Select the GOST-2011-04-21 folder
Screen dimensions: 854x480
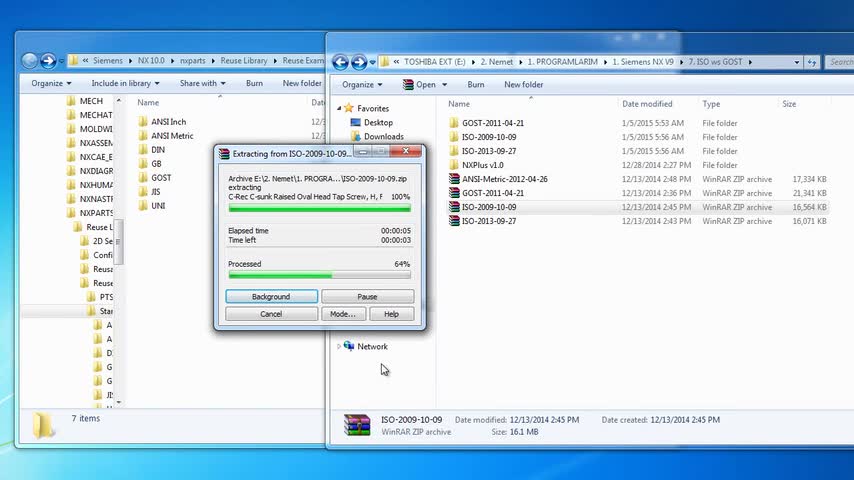[x=493, y=123]
